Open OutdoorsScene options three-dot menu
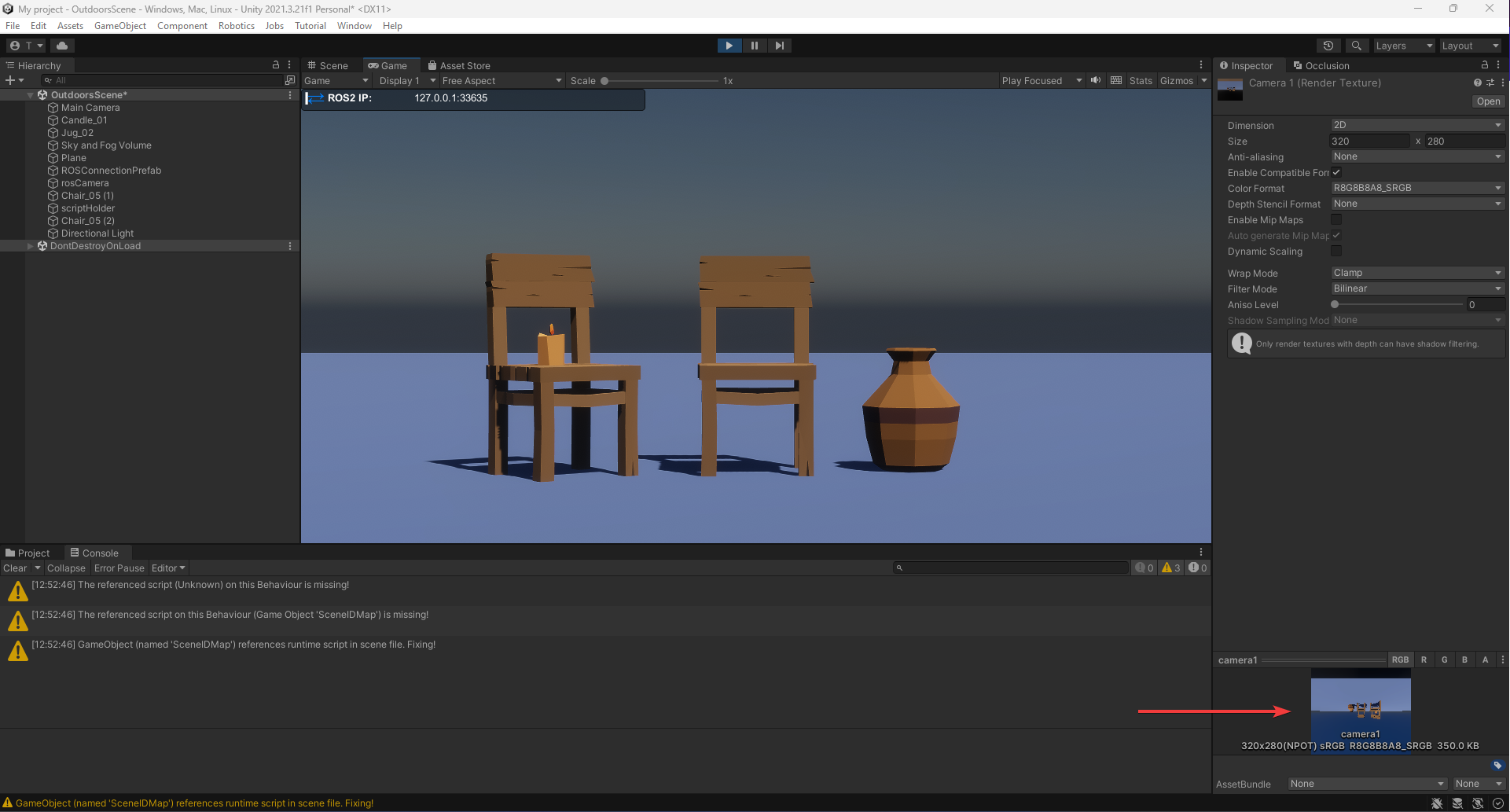 click(x=290, y=94)
